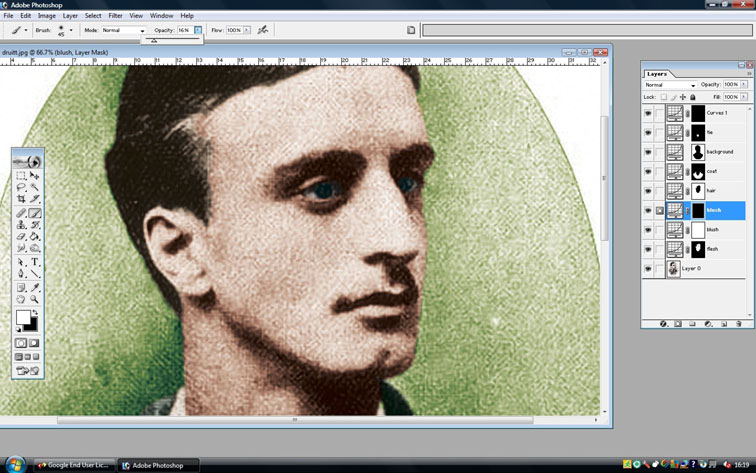The height and width of the screenshot is (473, 756).
Task: Select the Move tool
Action: 35,175
